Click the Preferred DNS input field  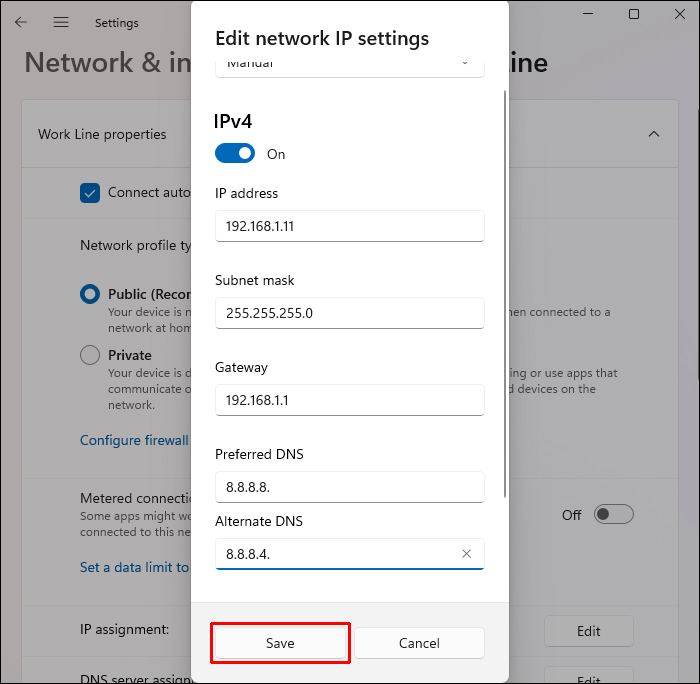[x=349, y=487]
